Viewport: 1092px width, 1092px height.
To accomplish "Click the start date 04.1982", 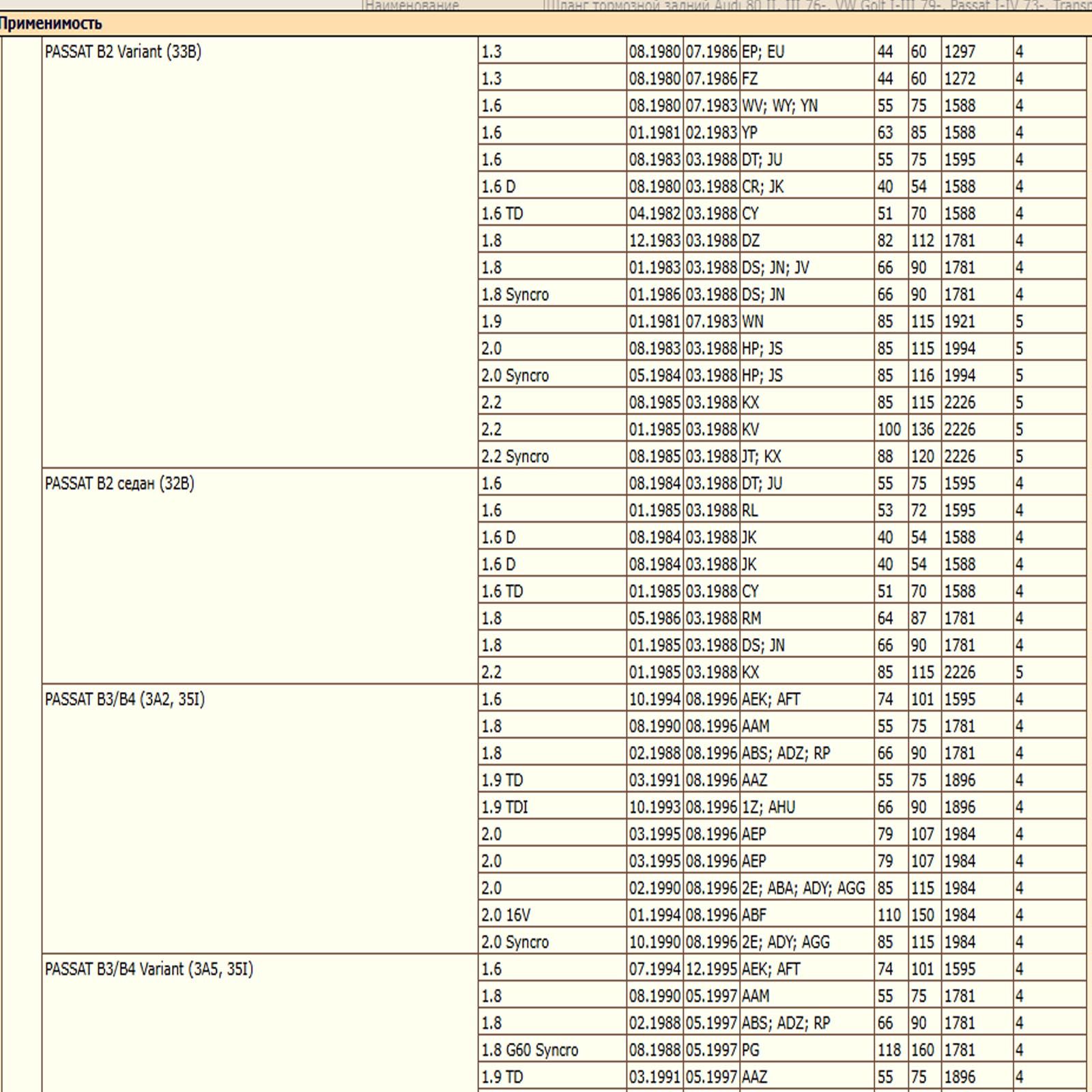I will click(x=655, y=214).
